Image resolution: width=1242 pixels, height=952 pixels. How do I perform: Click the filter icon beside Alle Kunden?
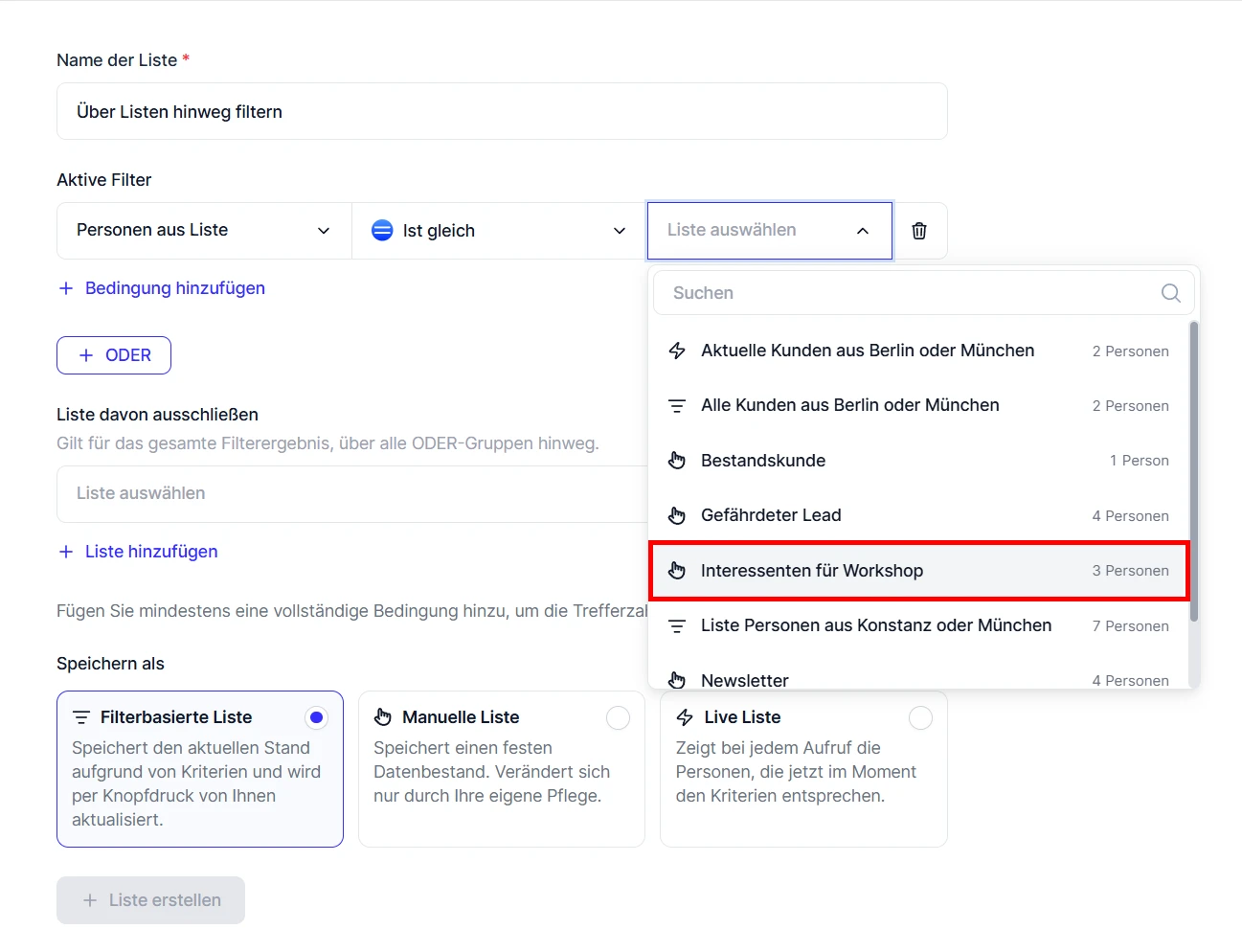677,406
